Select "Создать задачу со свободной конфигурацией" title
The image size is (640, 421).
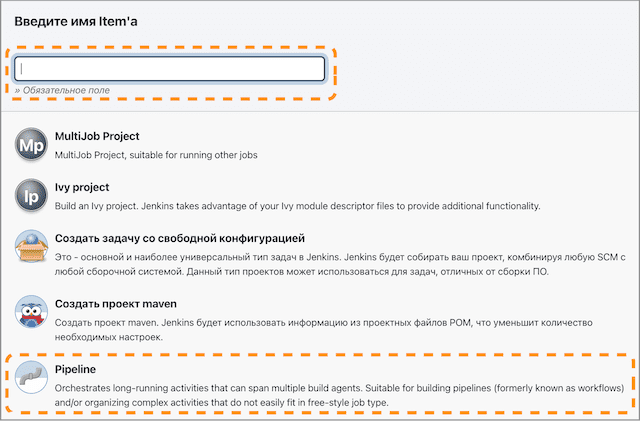pyautogui.click(x=179, y=238)
